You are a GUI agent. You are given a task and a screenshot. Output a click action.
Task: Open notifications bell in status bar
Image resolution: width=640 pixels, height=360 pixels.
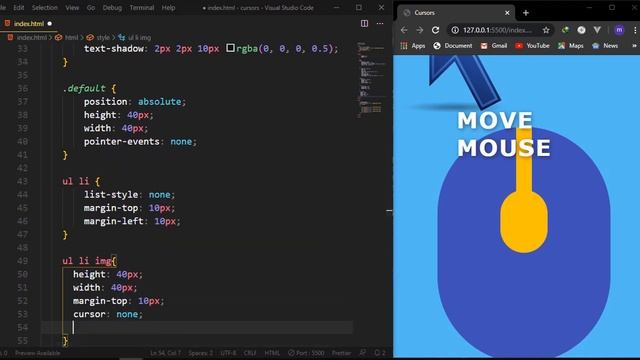click(380, 353)
